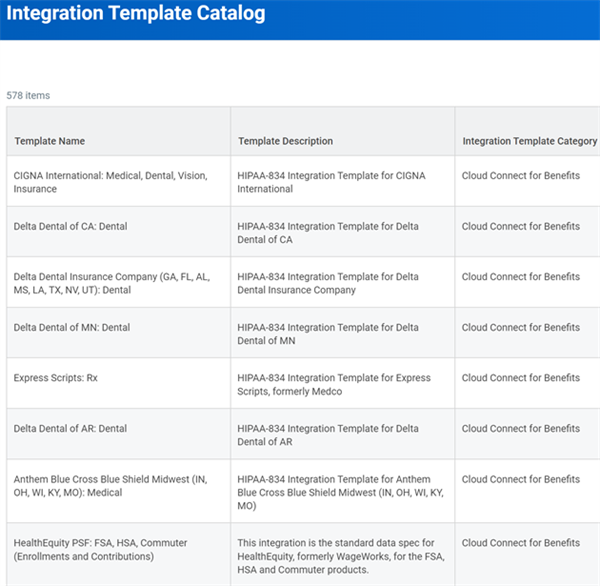Click Cloud Connect for Benefits in Delta Dental Insurance Company row
This screenshot has height=586, width=600.
click(520, 277)
